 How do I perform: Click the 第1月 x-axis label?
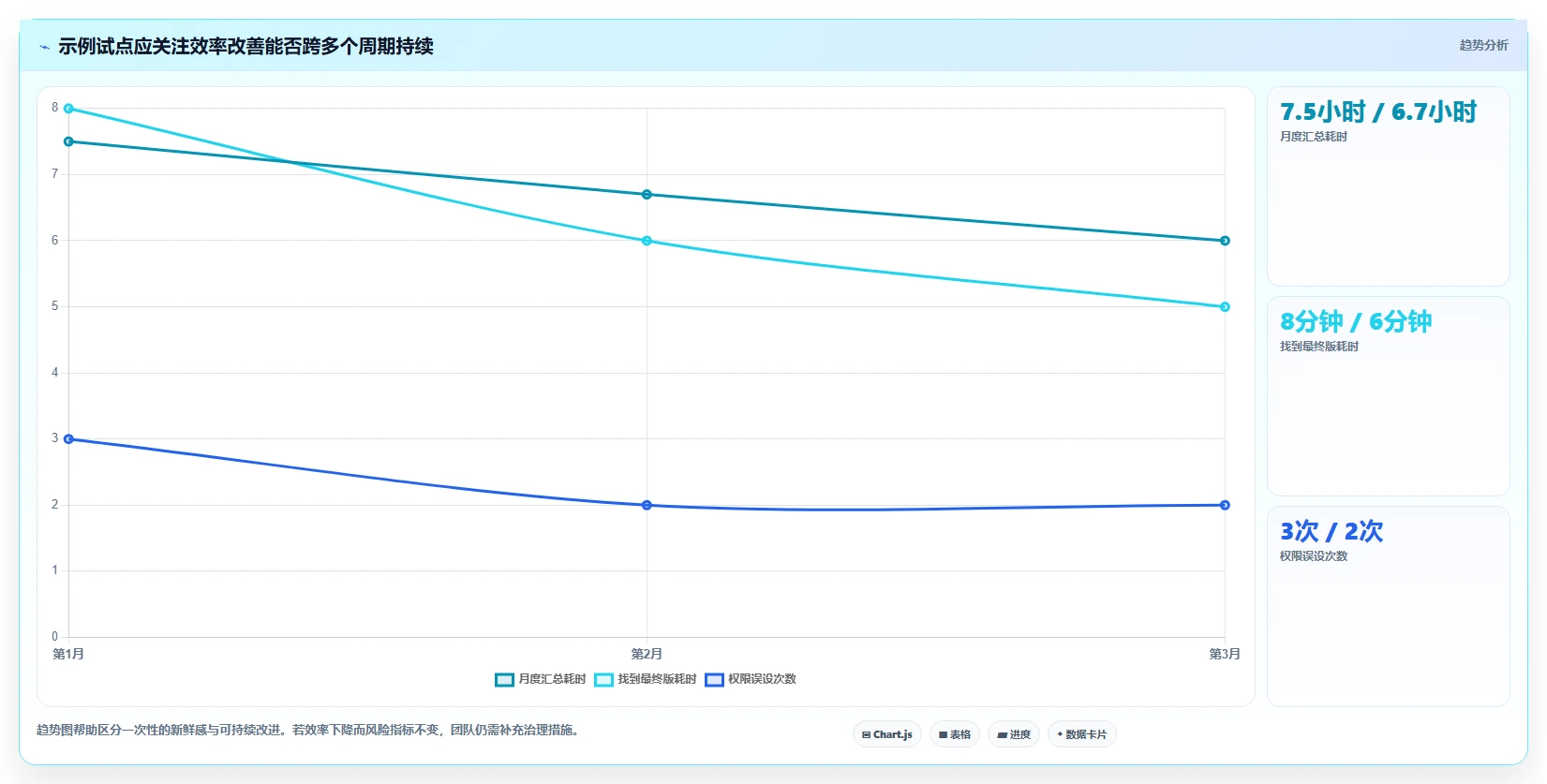click(68, 654)
